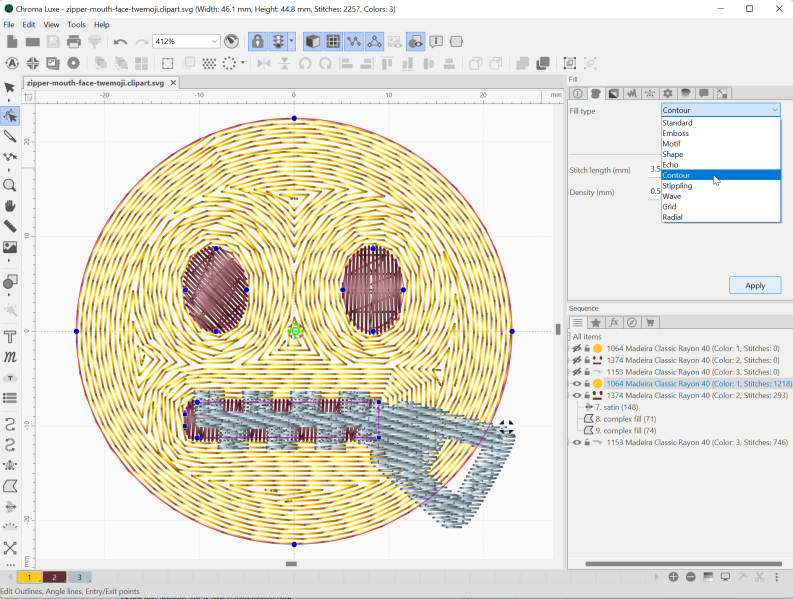Screen dimensions: 793x599
Task: Click the hoop crosshair icon
Action: (33, 63)
